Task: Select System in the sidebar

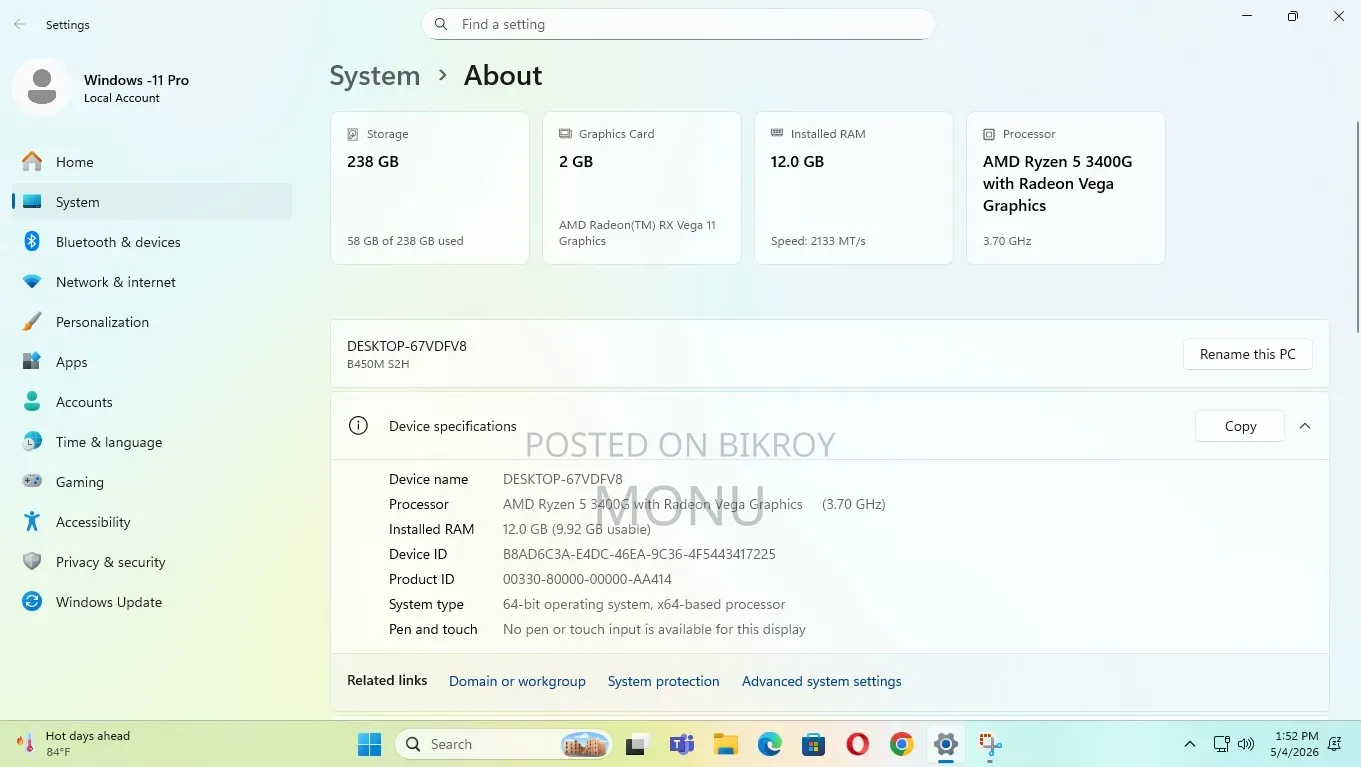Action: [152, 202]
